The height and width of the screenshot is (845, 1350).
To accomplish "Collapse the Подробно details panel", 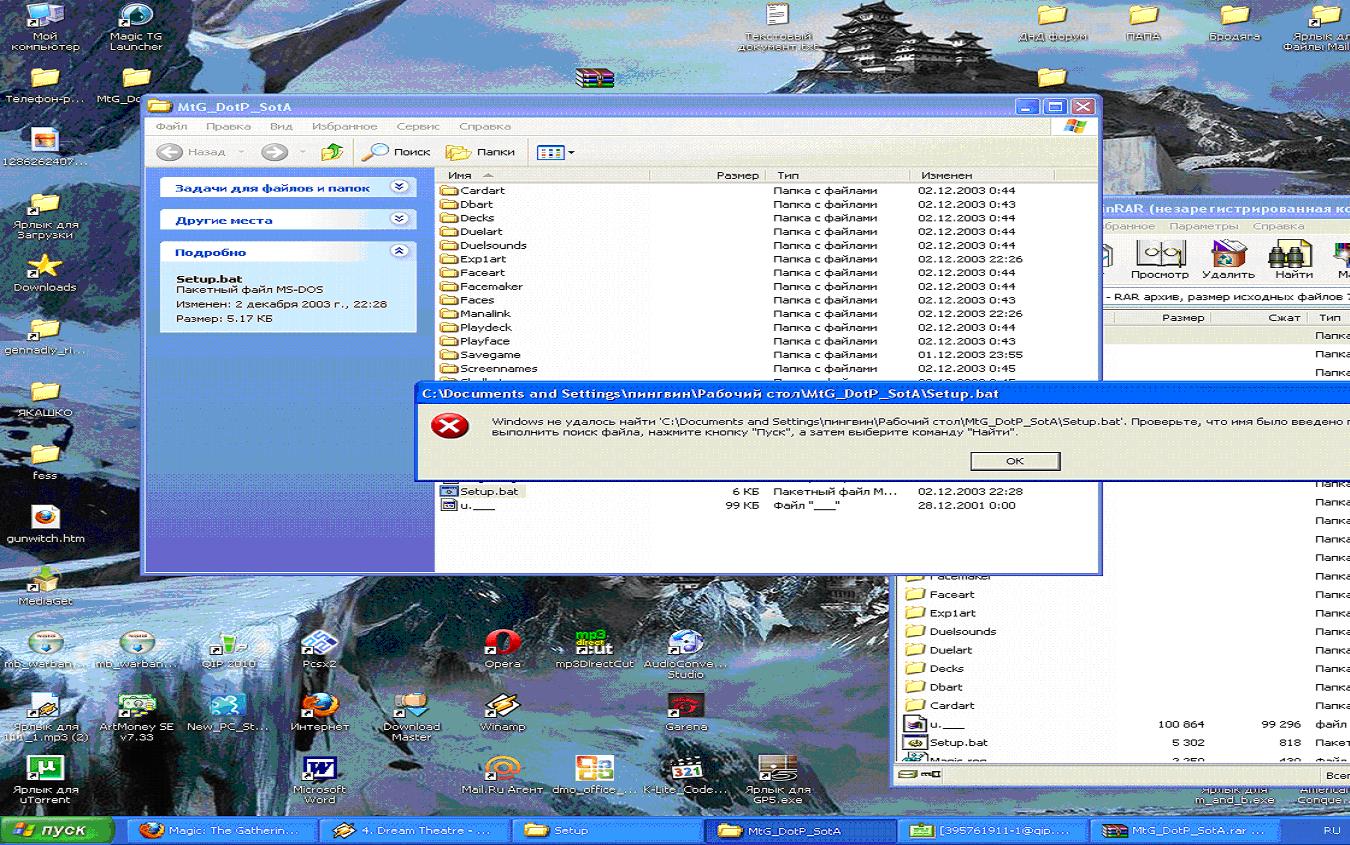I will pyautogui.click(x=399, y=251).
